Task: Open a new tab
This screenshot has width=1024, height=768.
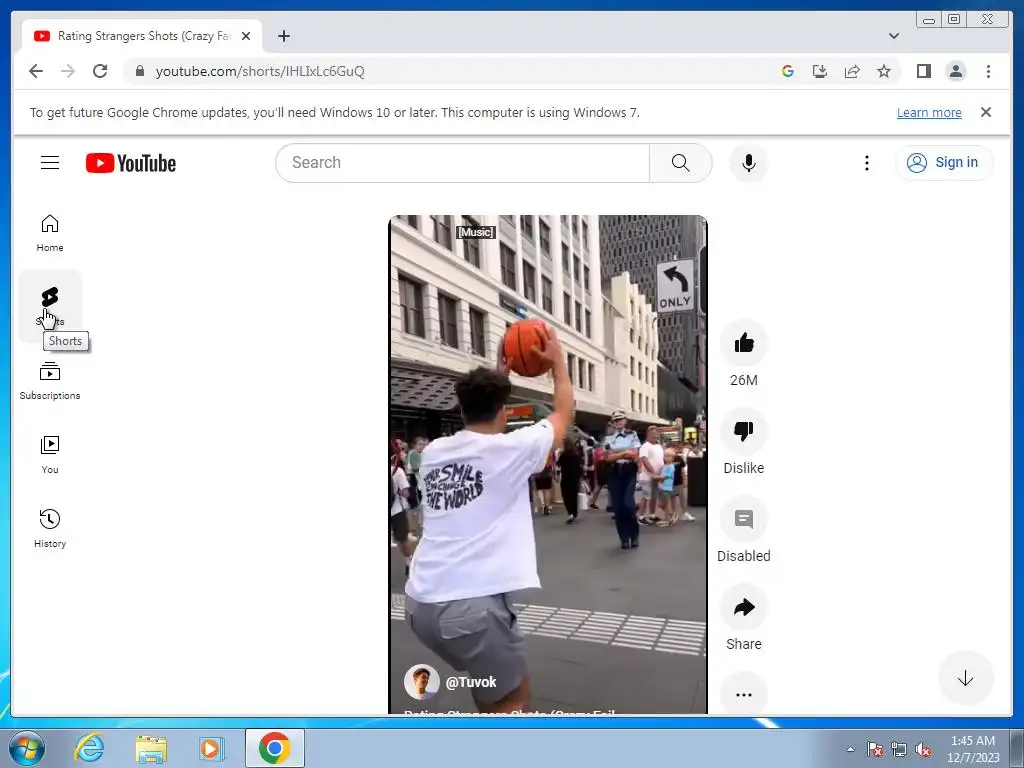Action: (283, 36)
